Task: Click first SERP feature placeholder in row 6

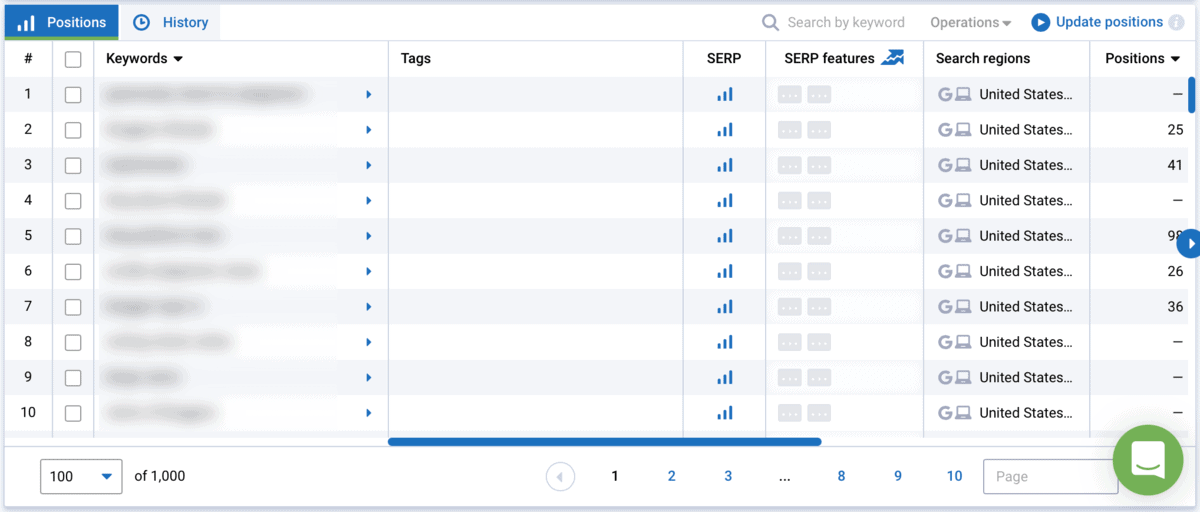Action: pos(790,272)
